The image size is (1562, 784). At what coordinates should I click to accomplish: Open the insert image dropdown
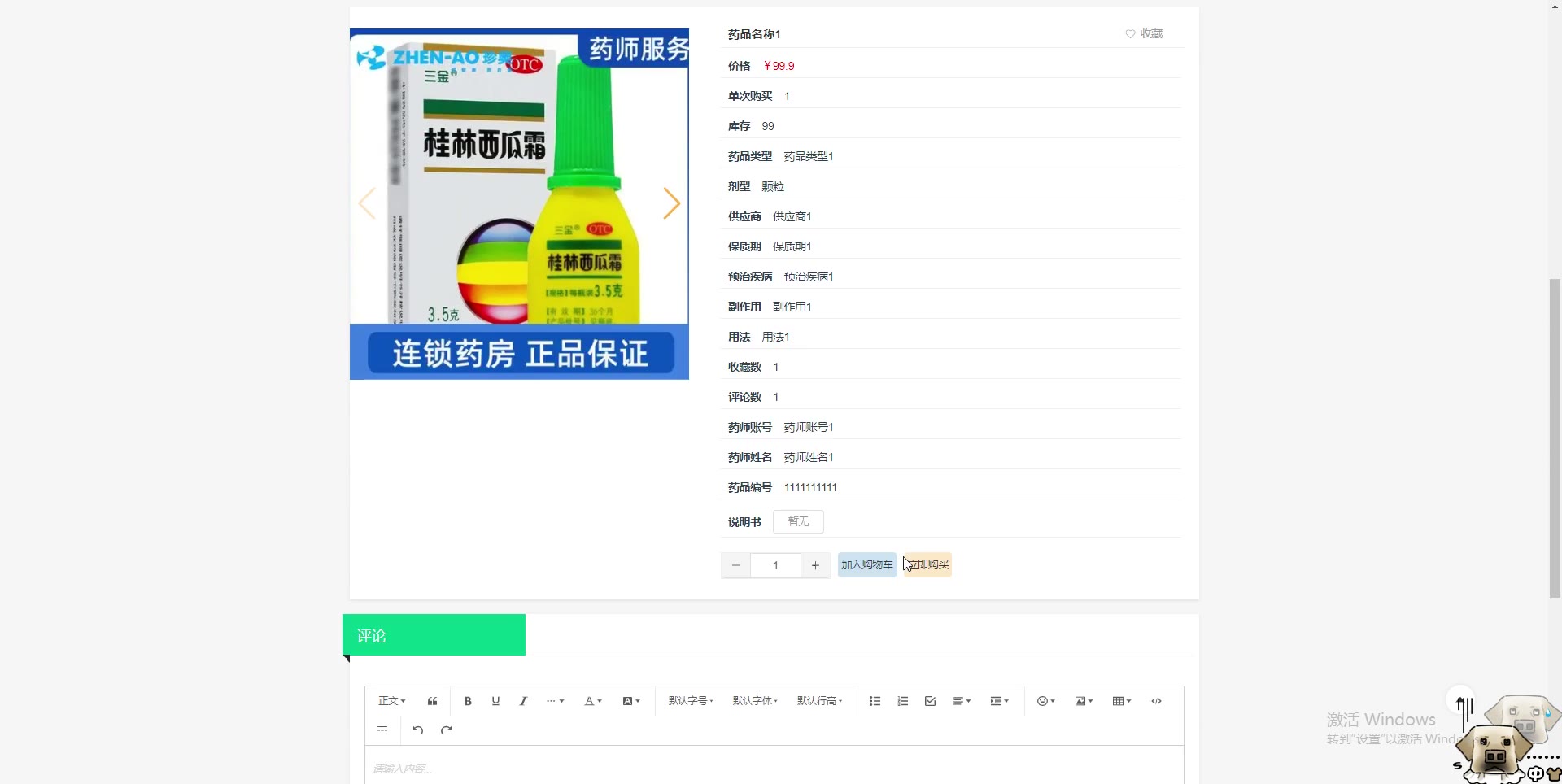[x=1084, y=701]
